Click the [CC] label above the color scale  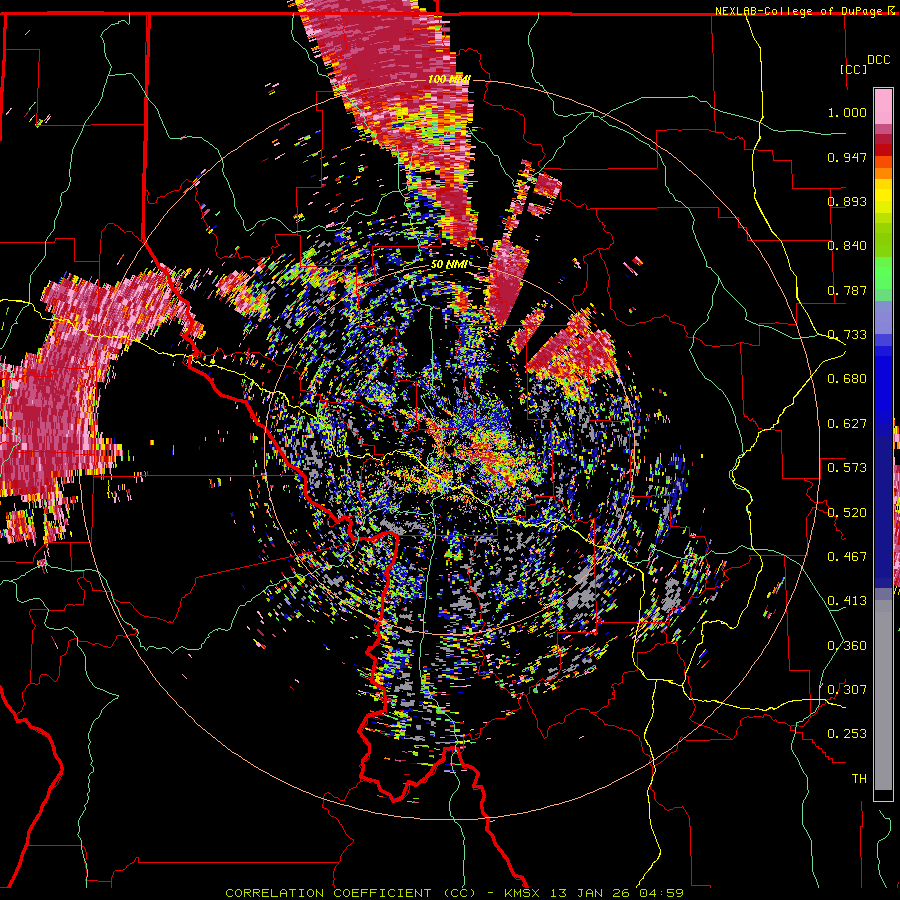pos(854,69)
